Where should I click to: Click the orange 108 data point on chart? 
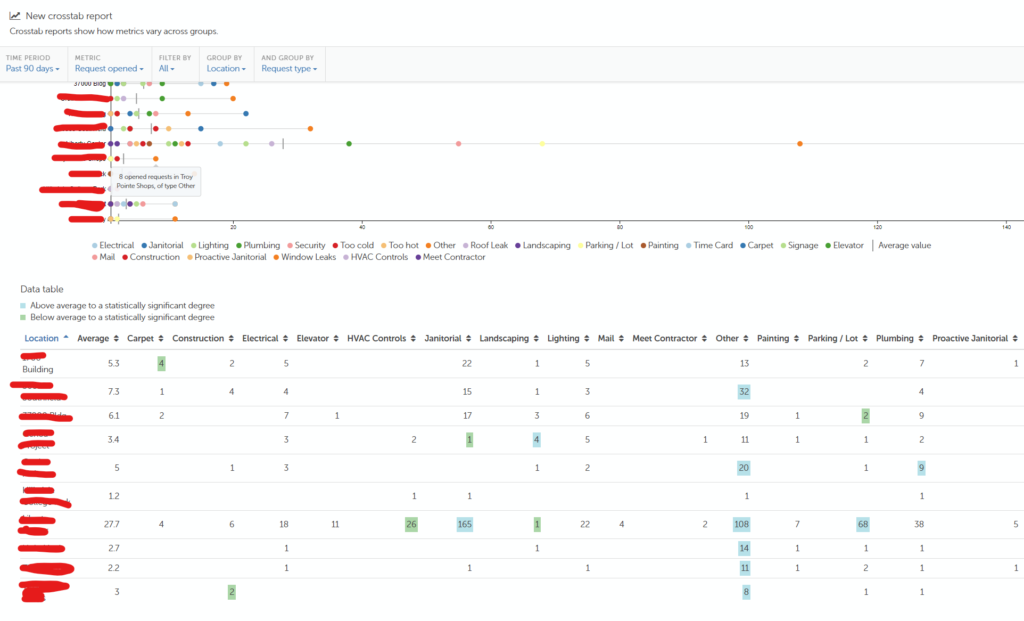pos(799,144)
